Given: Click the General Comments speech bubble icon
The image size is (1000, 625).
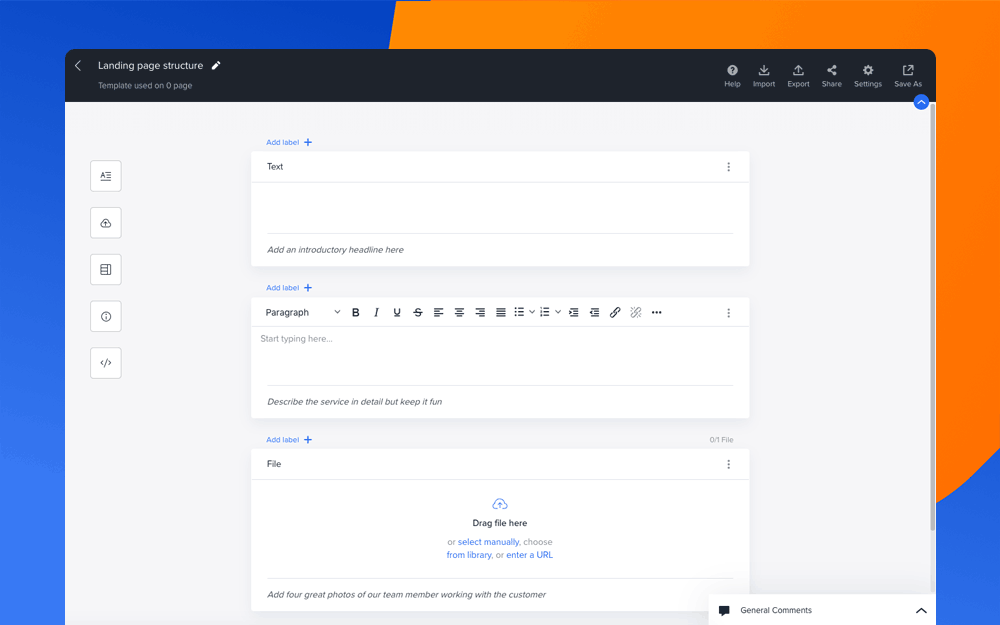Looking at the screenshot, I should 724,610.
